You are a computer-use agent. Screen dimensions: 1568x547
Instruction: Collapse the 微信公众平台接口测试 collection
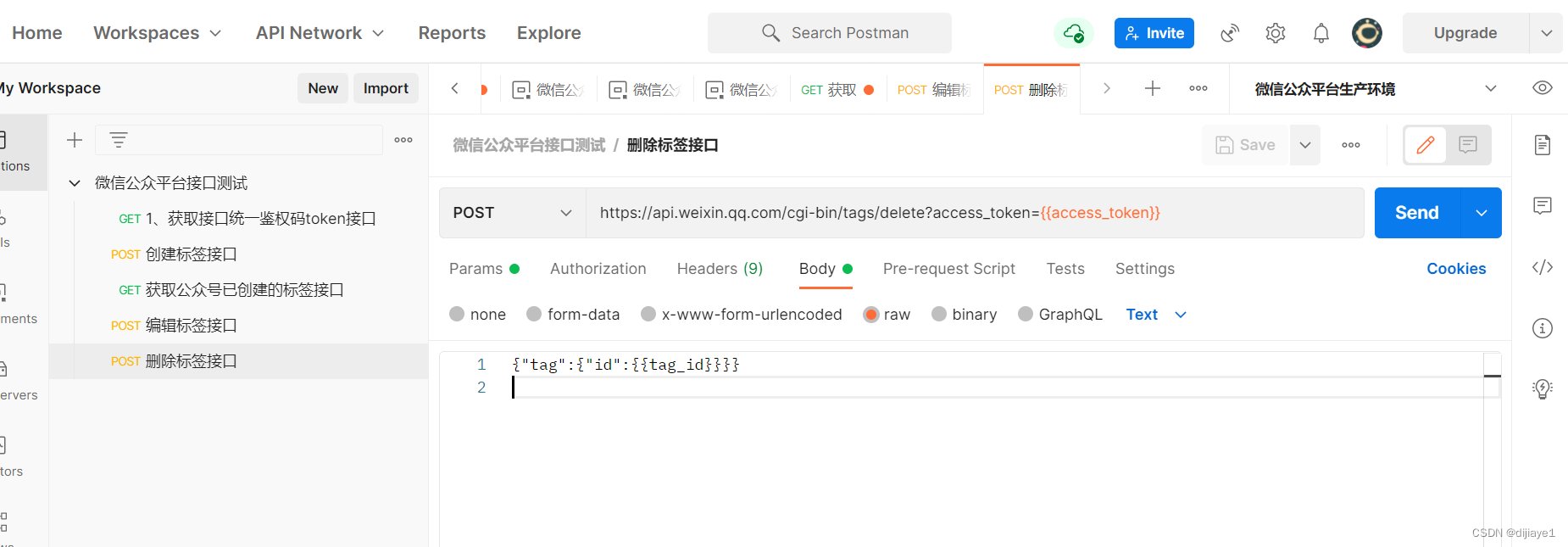click(x=75, y=183)
